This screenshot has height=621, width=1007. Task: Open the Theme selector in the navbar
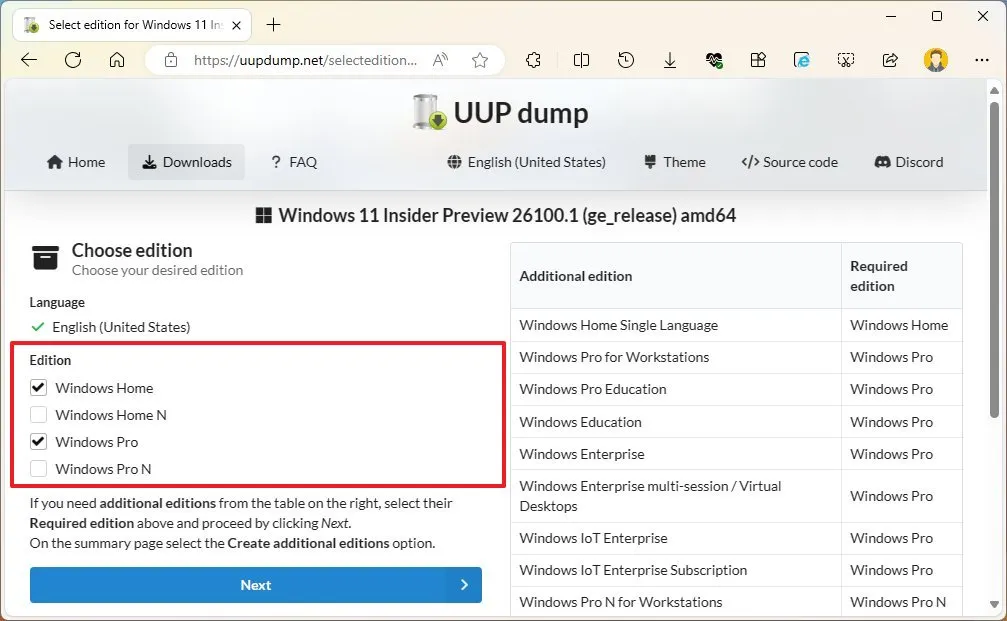[x=674, y=162]
